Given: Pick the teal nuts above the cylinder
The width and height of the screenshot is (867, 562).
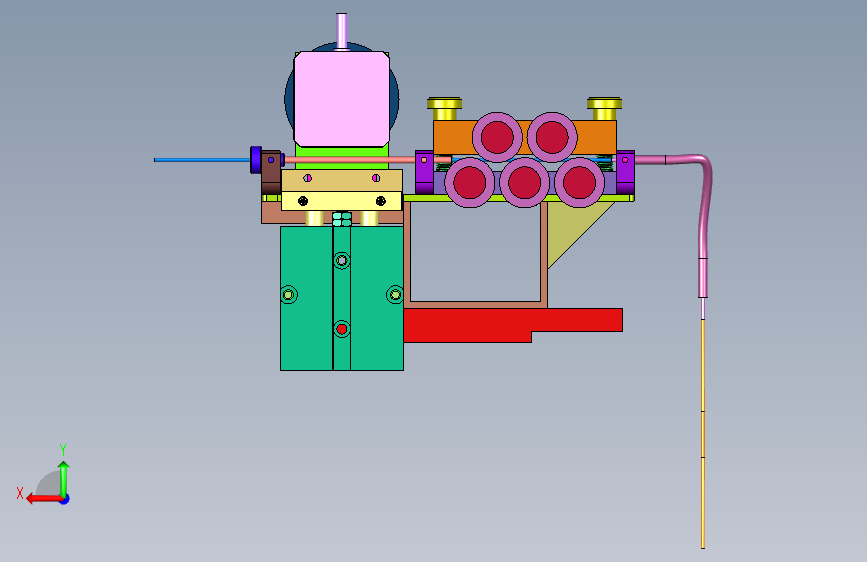Looking at the screenshot, I should 342,219.
